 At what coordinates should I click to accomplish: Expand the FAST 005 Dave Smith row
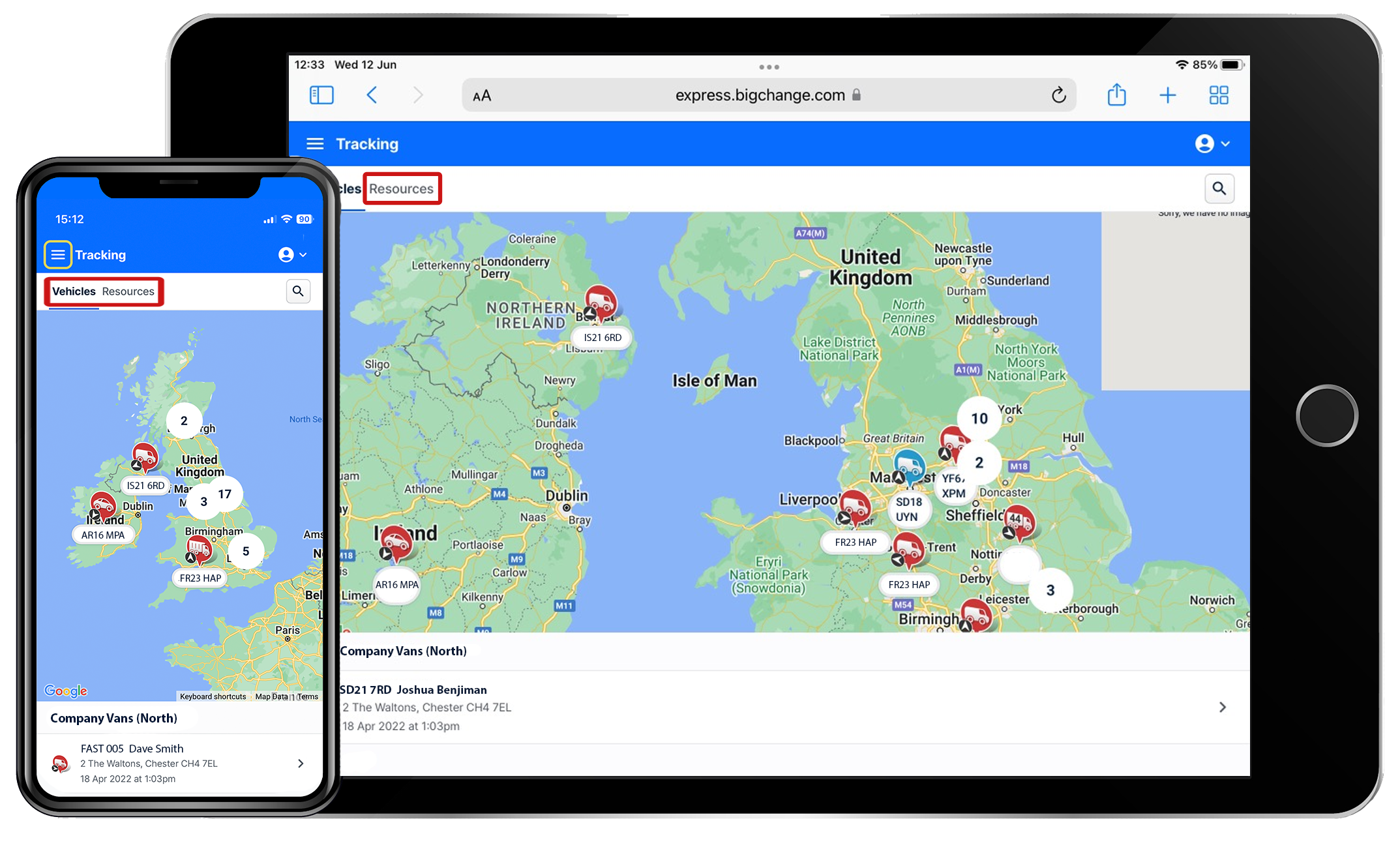pyautogui.click(x=179, y=763)
